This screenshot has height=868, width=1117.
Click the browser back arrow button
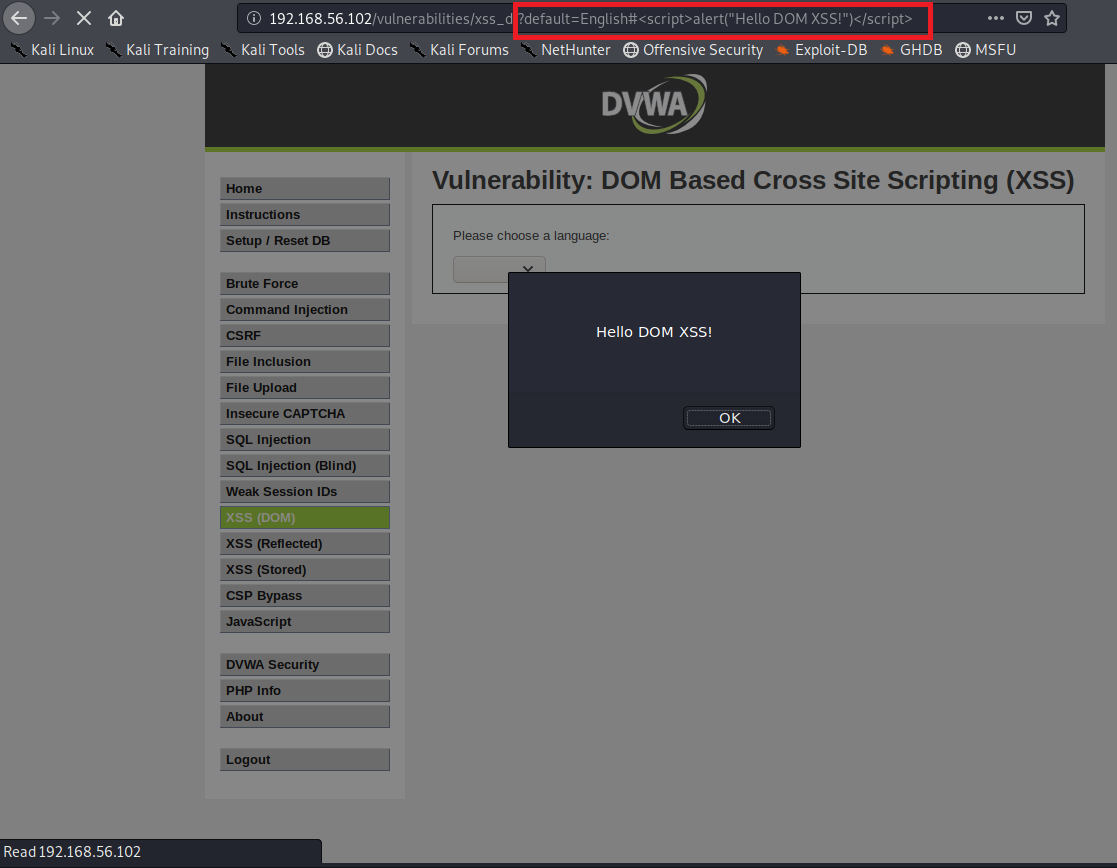click(x=20, y=18)
